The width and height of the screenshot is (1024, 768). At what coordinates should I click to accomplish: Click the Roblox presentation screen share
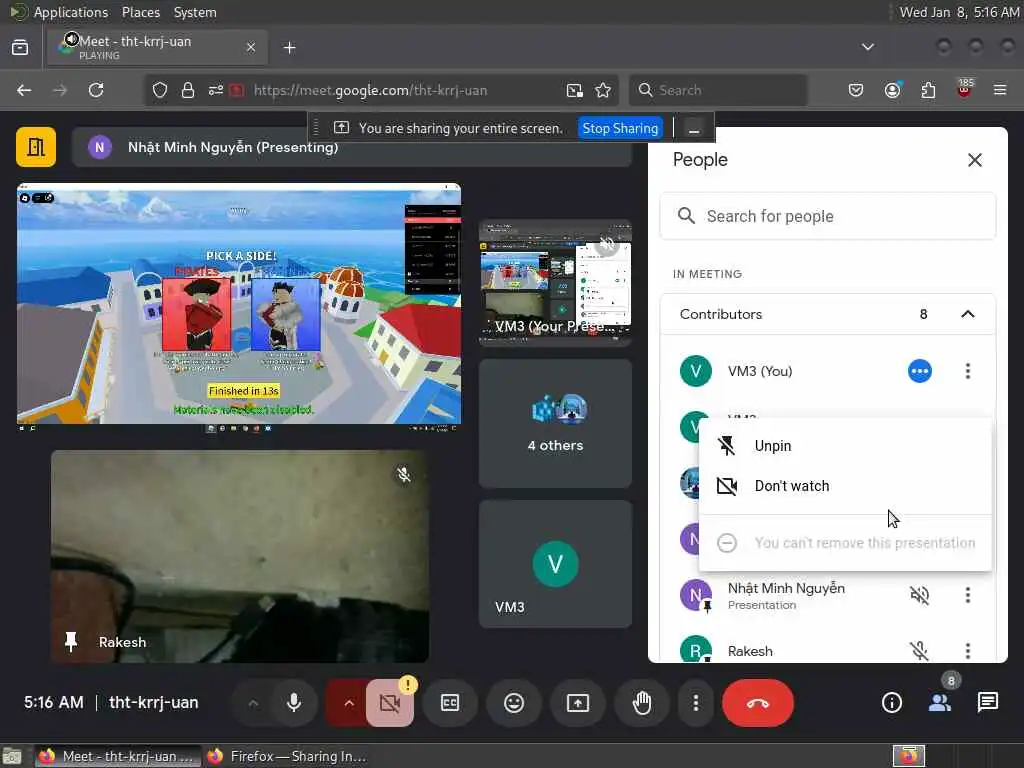(x=239, y=307)
